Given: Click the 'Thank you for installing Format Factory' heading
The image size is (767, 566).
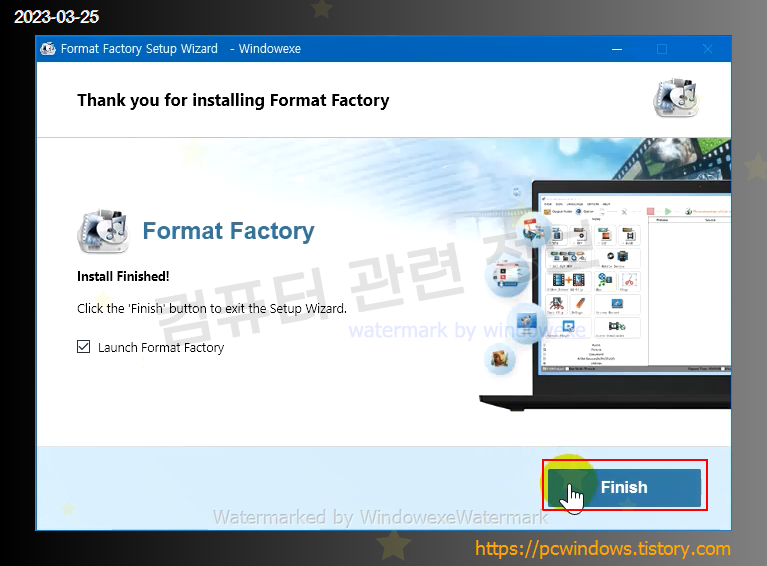Looking at the screenshot, I should [x=233, y=100].
